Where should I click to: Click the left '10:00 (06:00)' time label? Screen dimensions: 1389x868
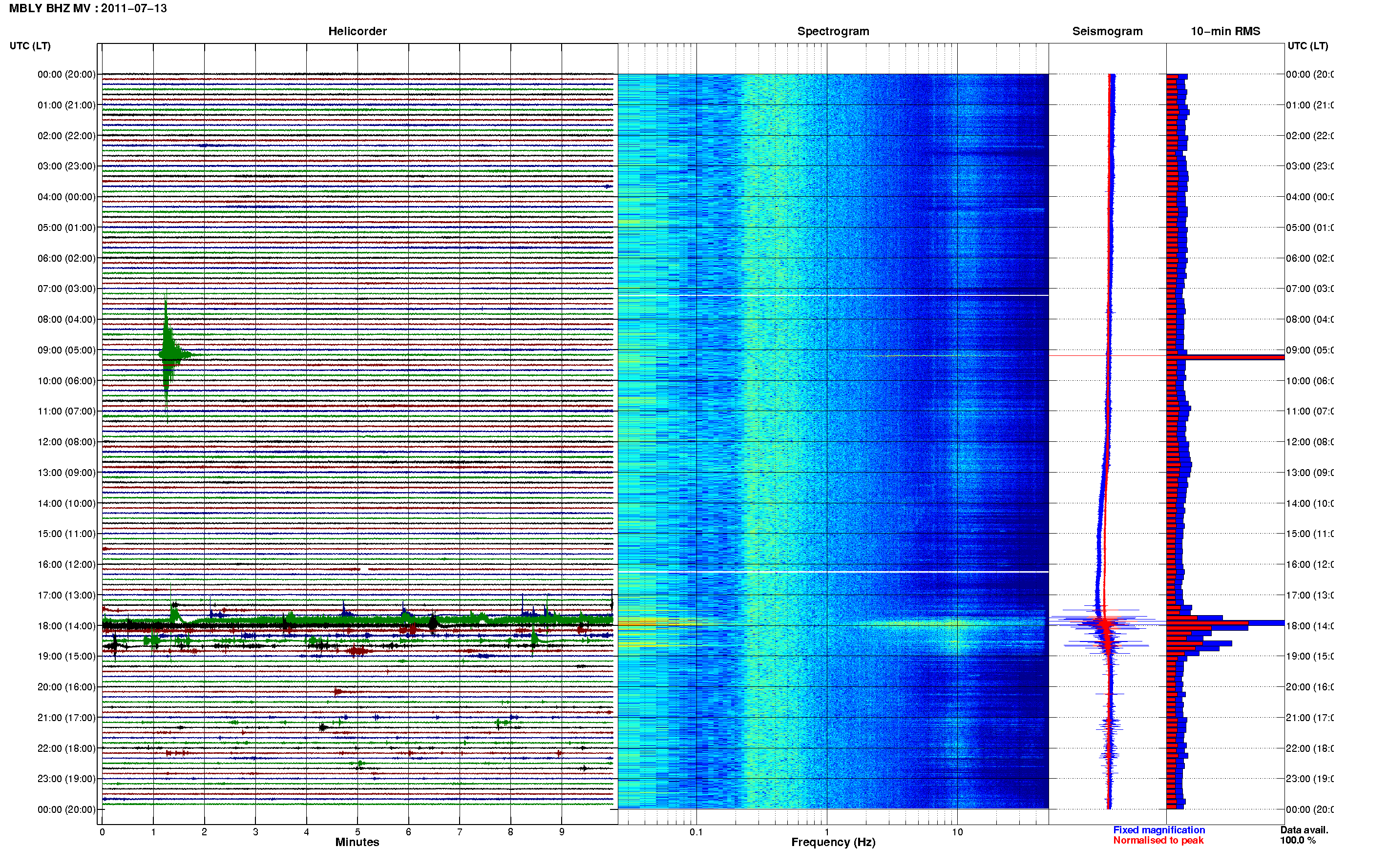click(x=66, y=381)
